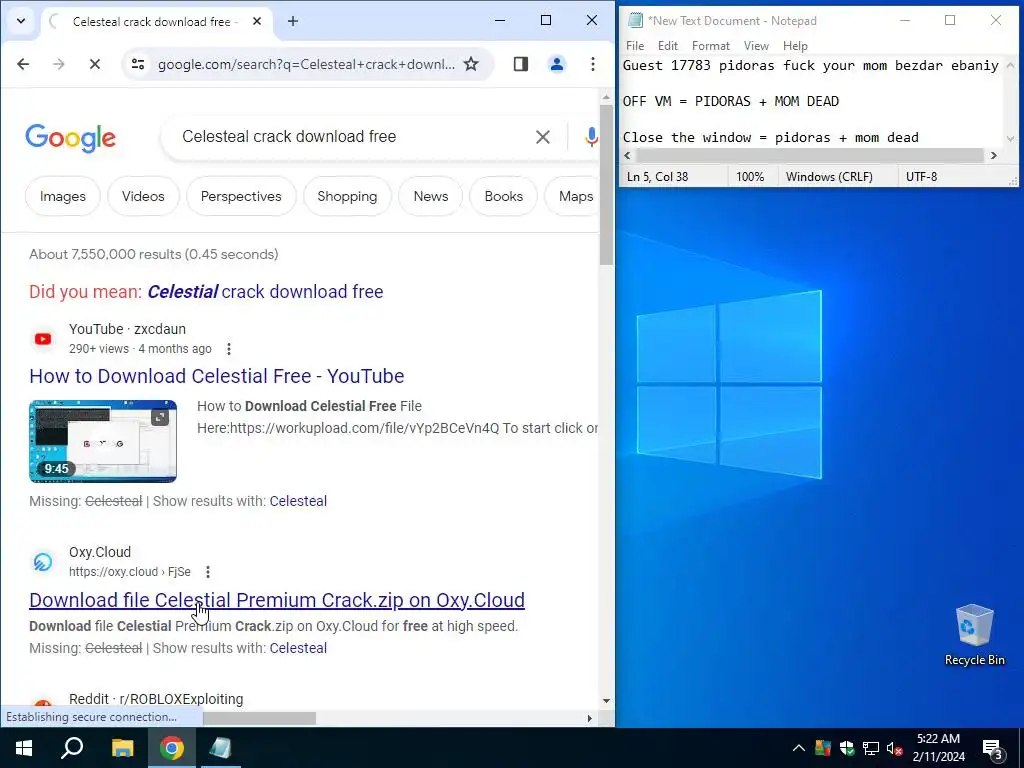
Task: Click Chrome taskbar icon
Action: tap(172, 748)
